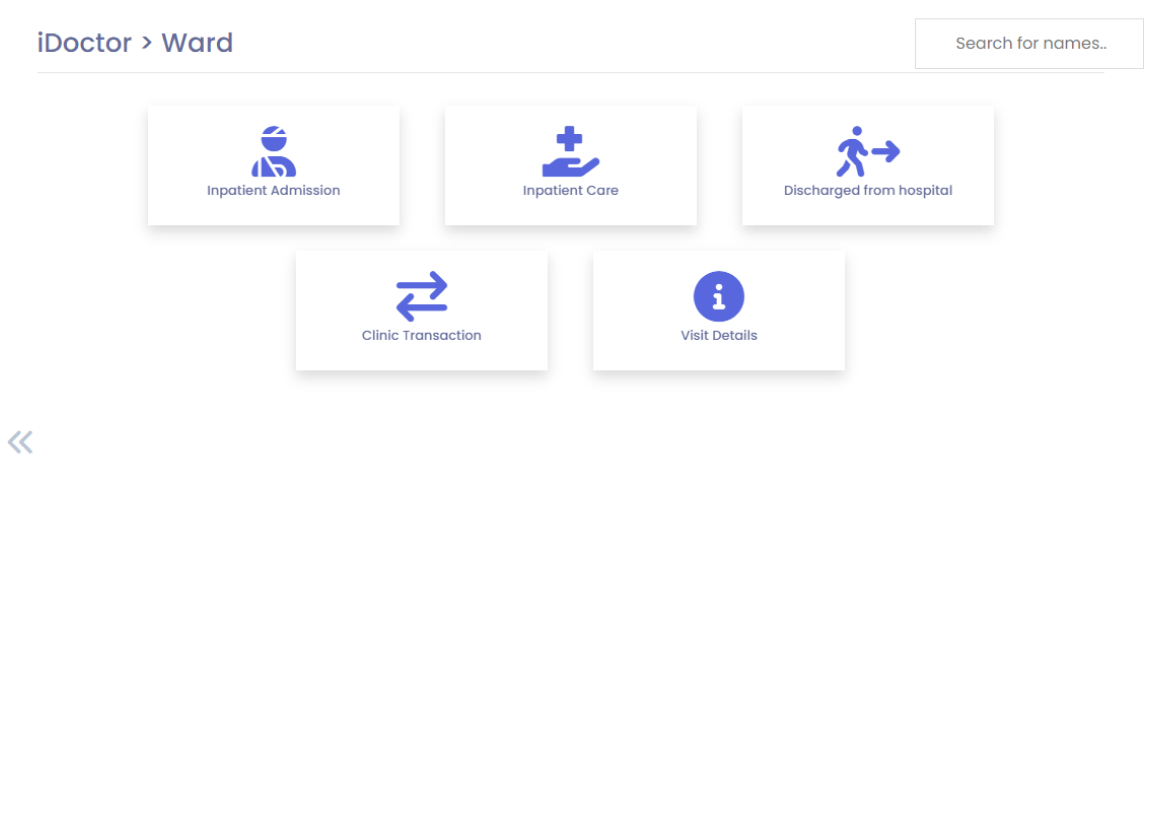1152x839 pixels.
Task: Click the Clinic Transaction text label
Action: point(421,336)
